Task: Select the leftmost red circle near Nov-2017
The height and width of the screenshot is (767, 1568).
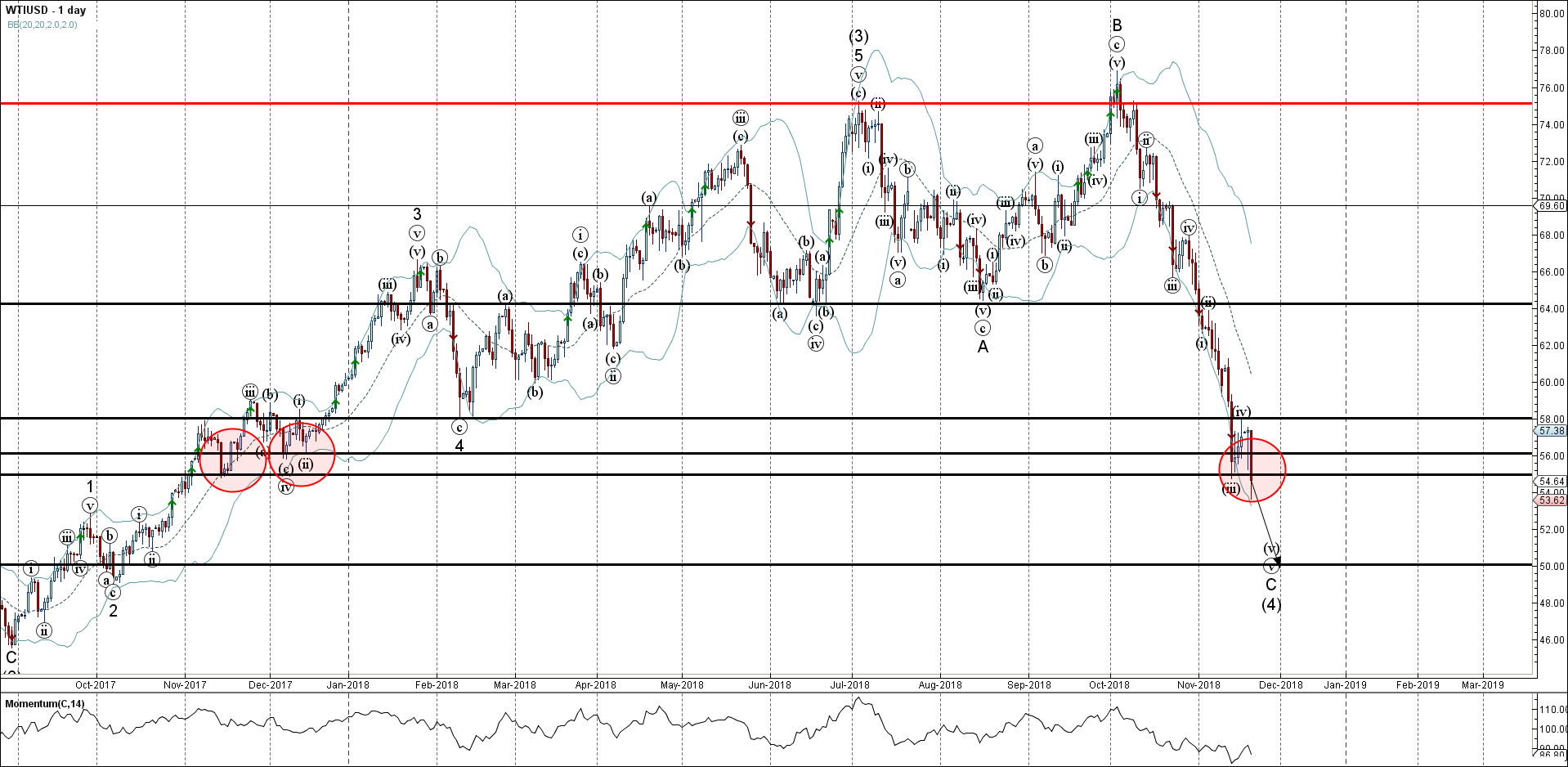Action: click(x=233, y=460)
